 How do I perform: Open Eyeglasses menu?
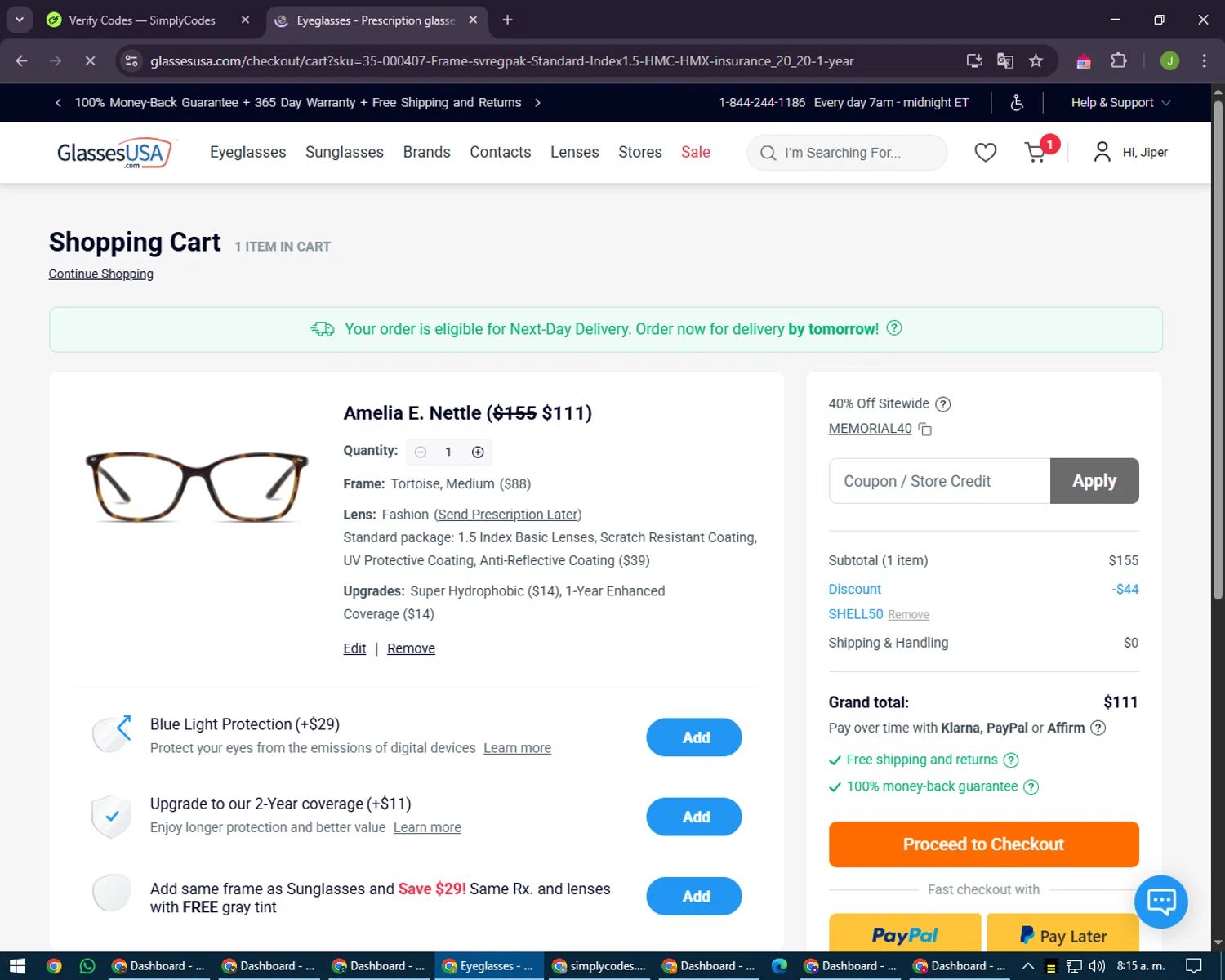247,152
